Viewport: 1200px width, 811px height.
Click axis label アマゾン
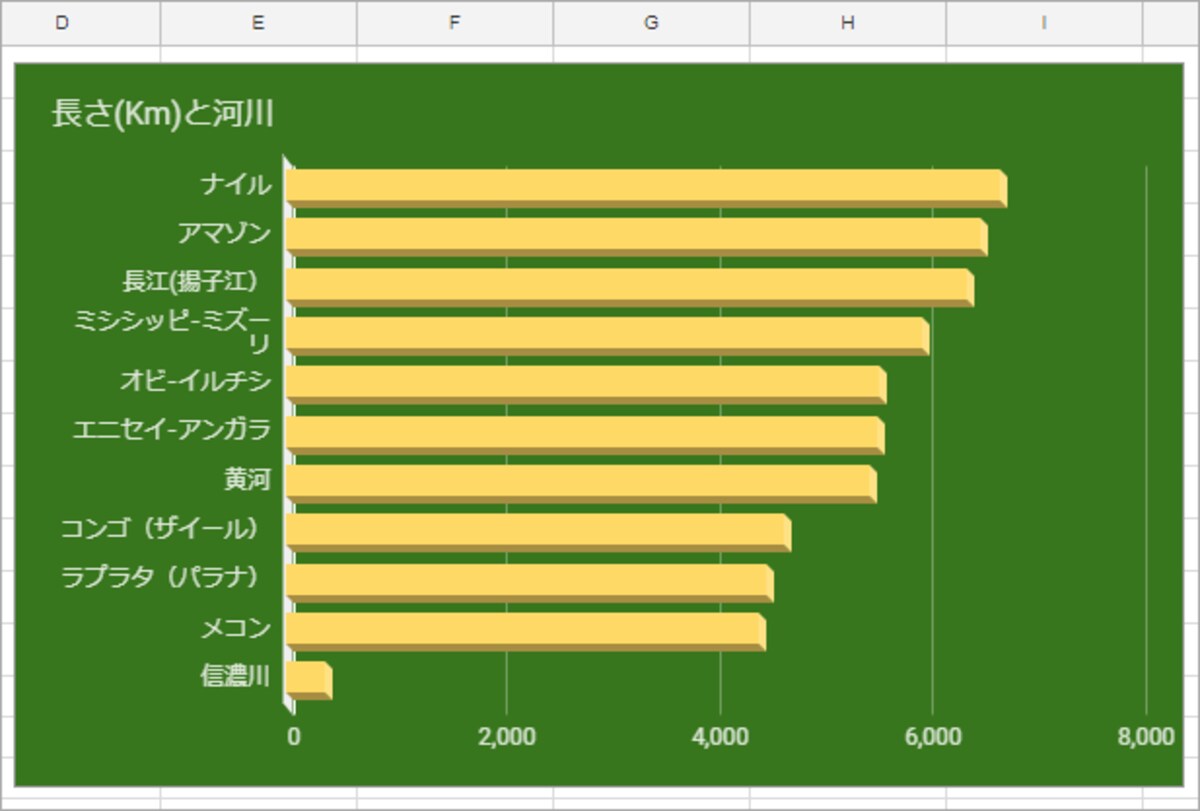click(224, 233)
